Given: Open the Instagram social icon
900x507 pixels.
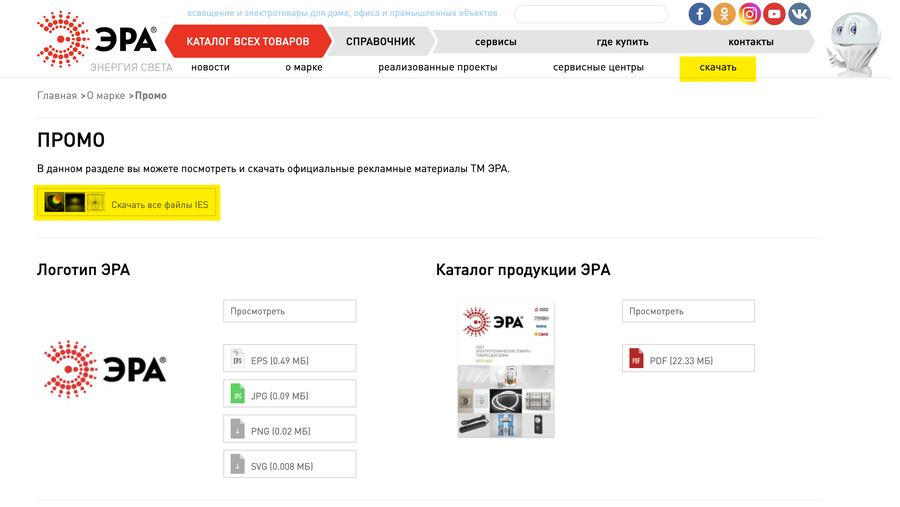Looking at the screenshot, I should [x=749, y=14].
